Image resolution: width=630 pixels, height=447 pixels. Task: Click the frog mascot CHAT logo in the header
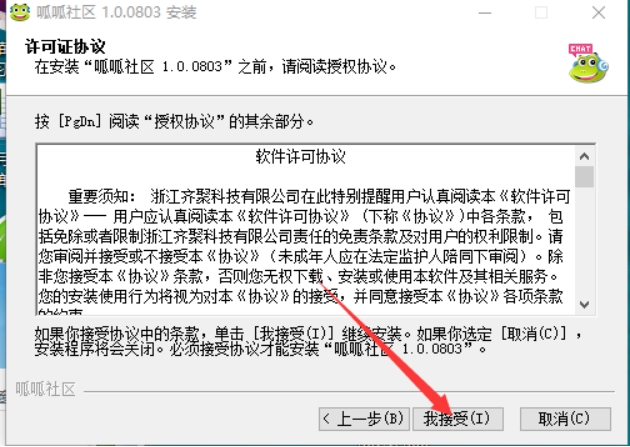coord(588,63)
